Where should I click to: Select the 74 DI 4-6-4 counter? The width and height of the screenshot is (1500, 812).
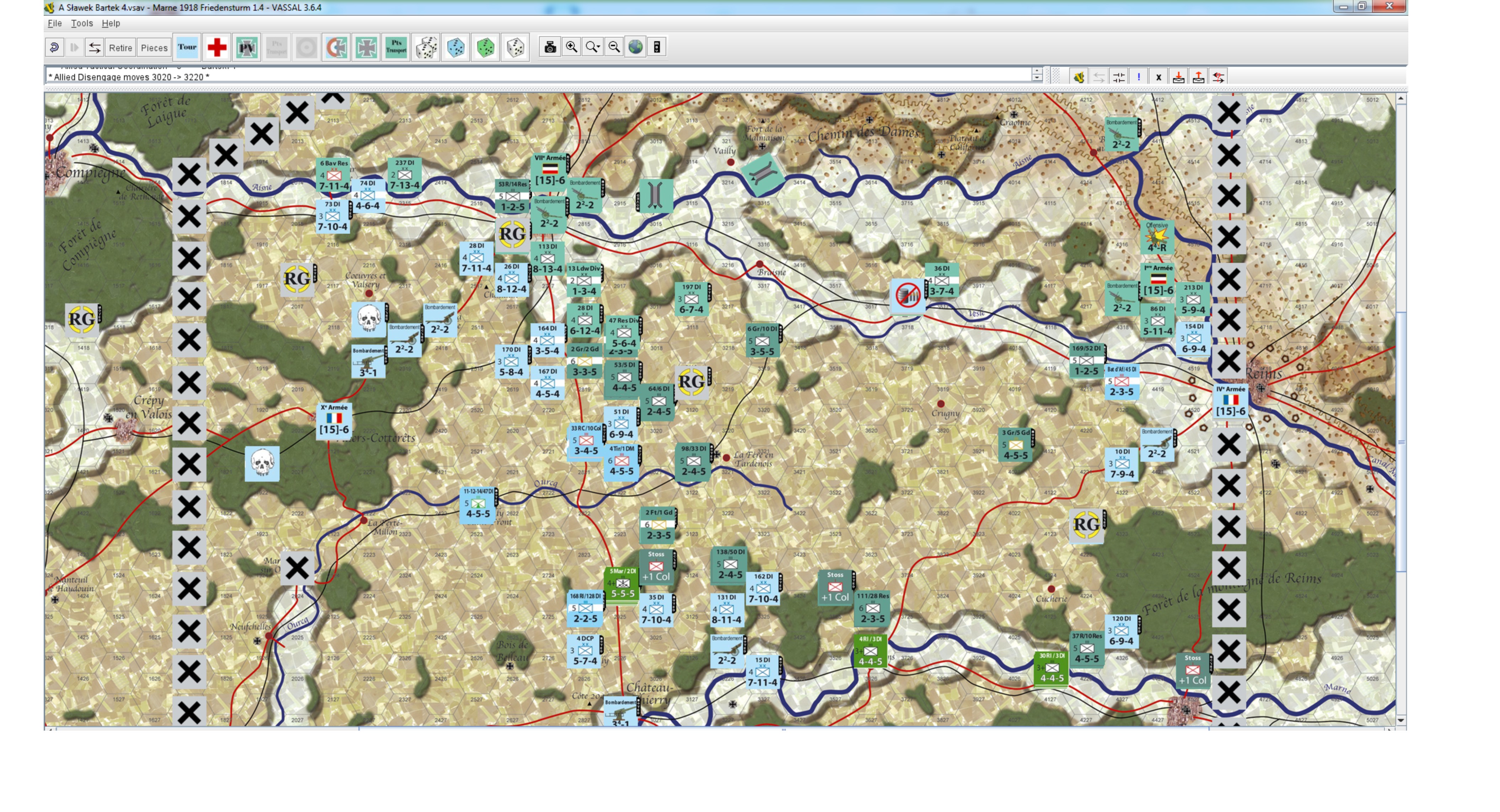coord(367,196)
